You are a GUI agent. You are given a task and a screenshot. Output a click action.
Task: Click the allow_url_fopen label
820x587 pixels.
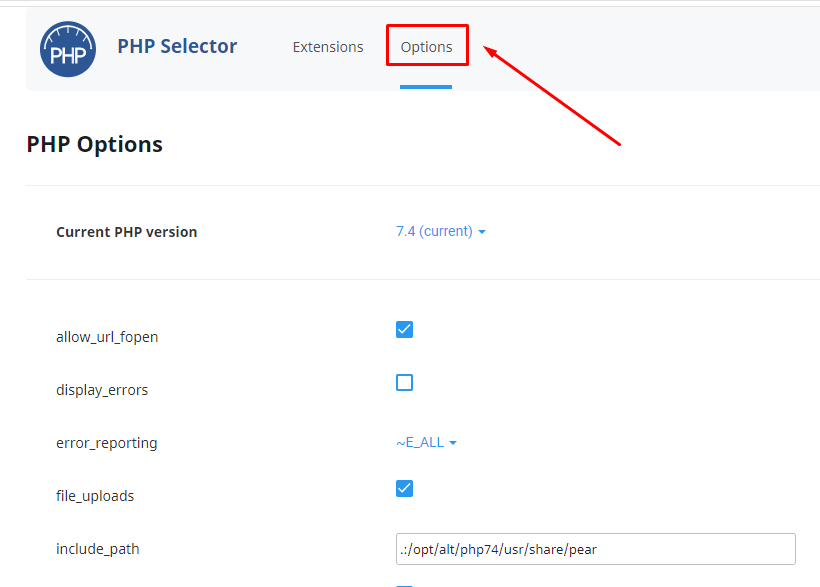tap(107, 337)
